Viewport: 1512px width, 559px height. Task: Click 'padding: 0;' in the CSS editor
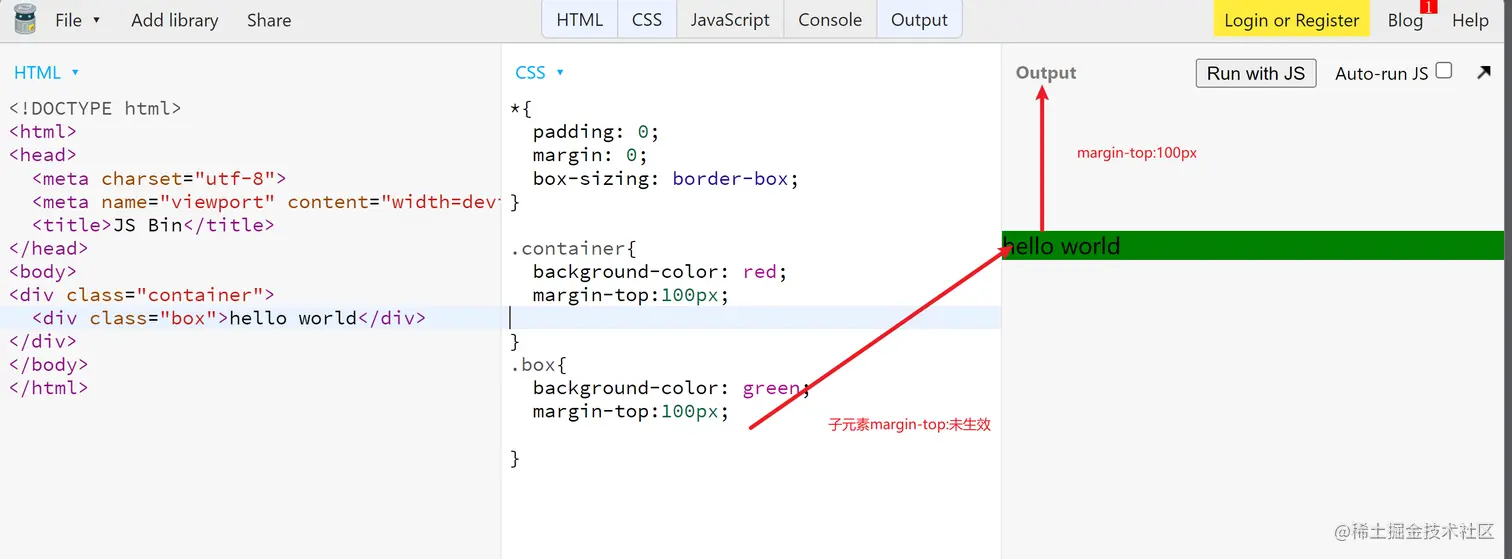point(596,132)
